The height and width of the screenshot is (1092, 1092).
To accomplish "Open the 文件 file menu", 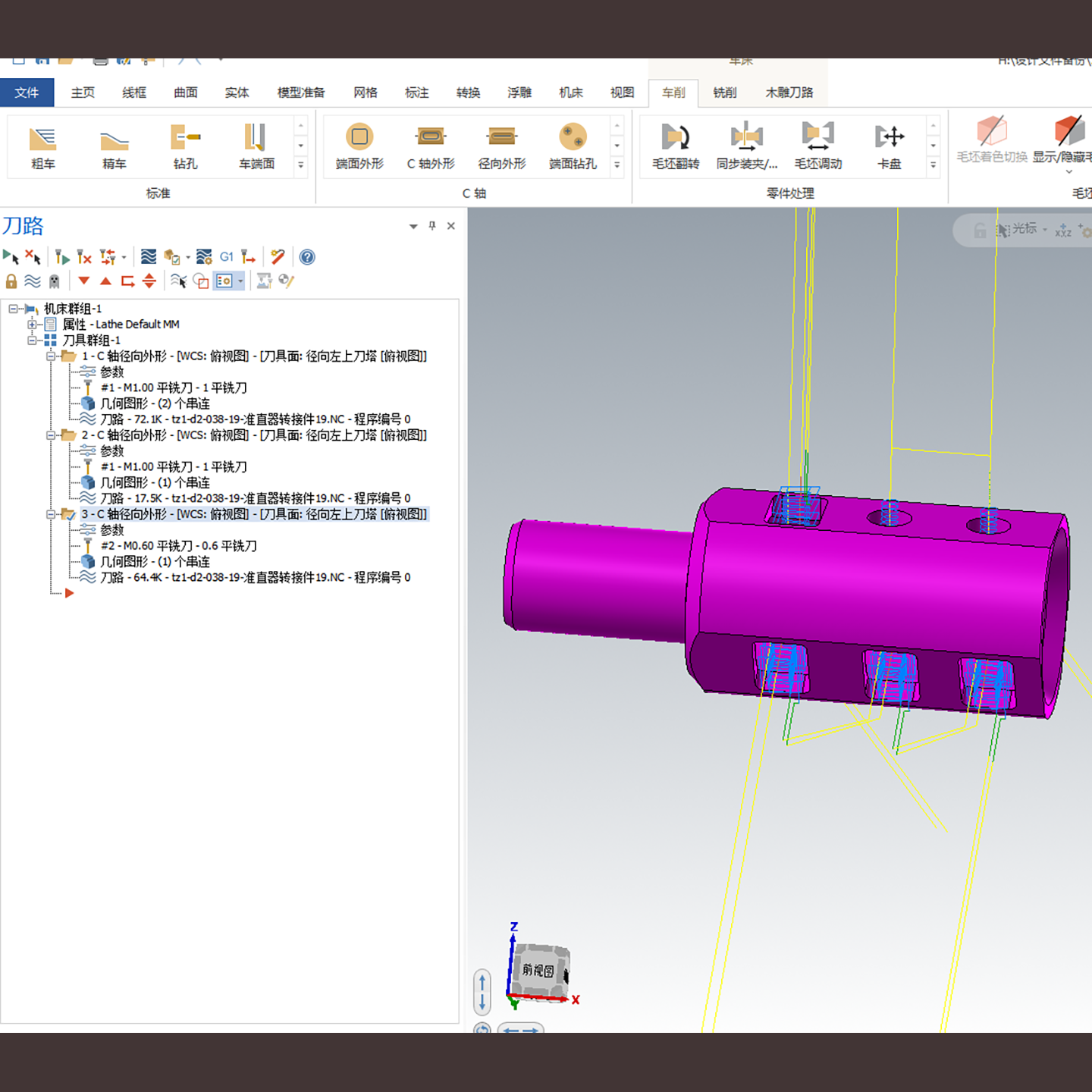I will click(x=27, y=93).
